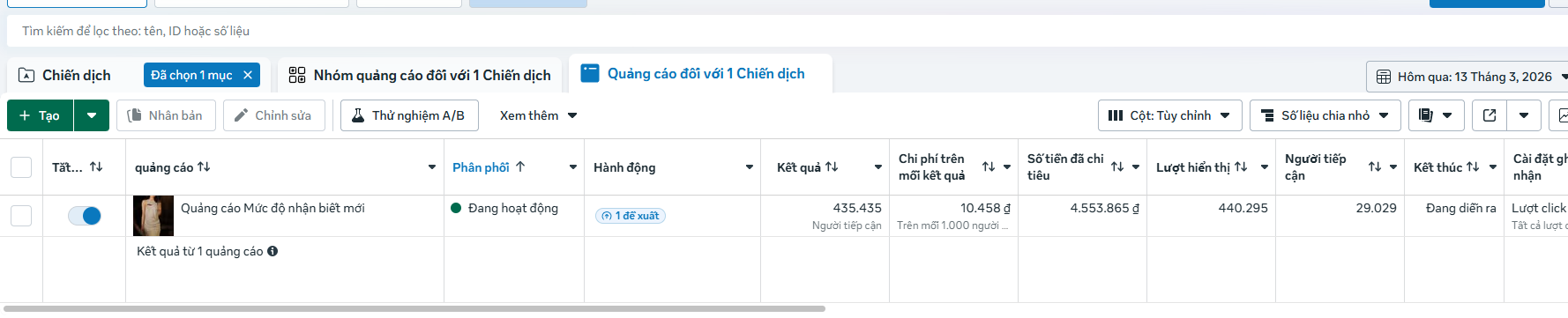1568x318 pixels.
Task: Expand the arrow next to Tạo button
Action: 92,115
